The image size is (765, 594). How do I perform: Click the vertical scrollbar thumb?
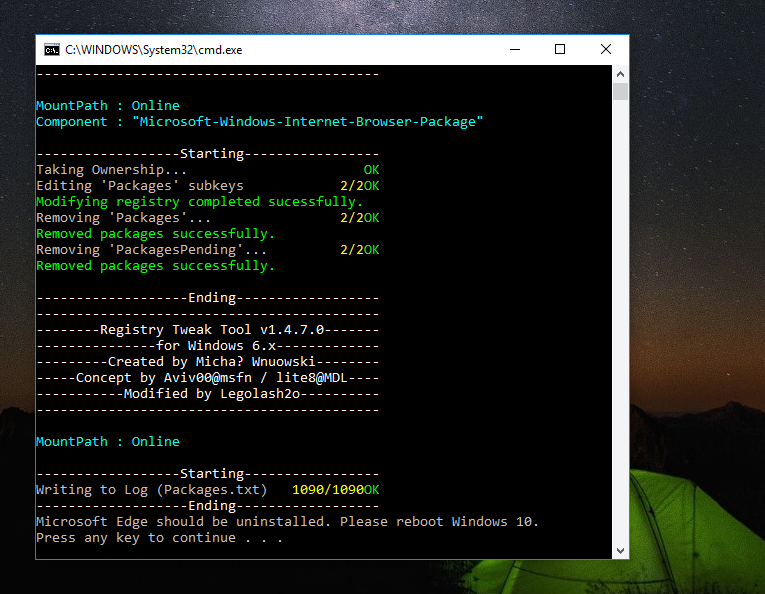pos(620,91)
